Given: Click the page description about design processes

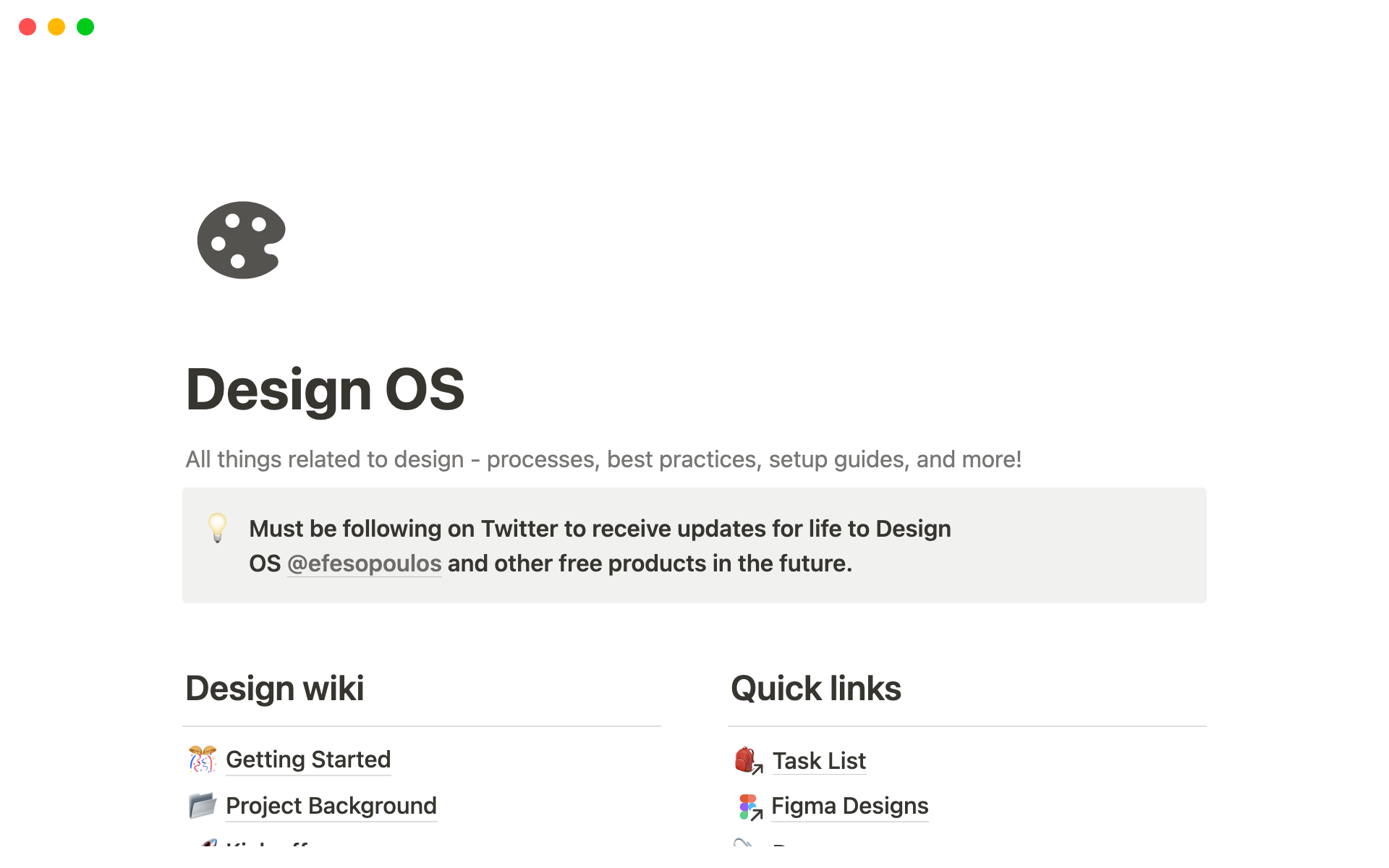Looking at the screenshot, I should (x=603, y=459).
